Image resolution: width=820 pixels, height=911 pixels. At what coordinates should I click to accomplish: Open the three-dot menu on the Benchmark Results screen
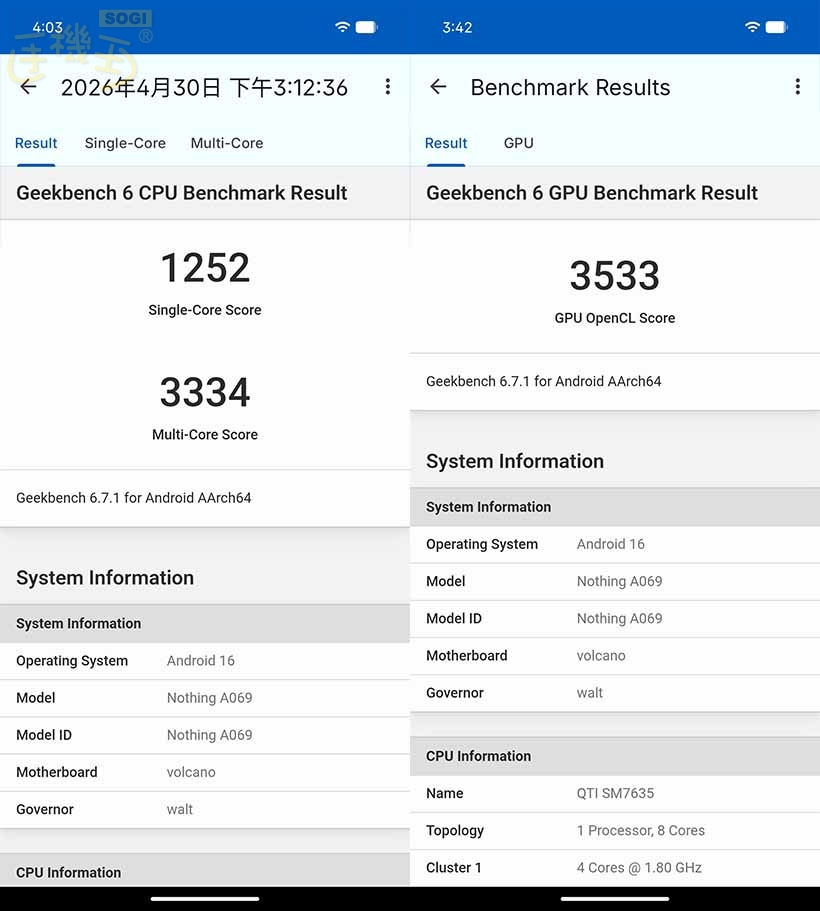coord(797,87)
